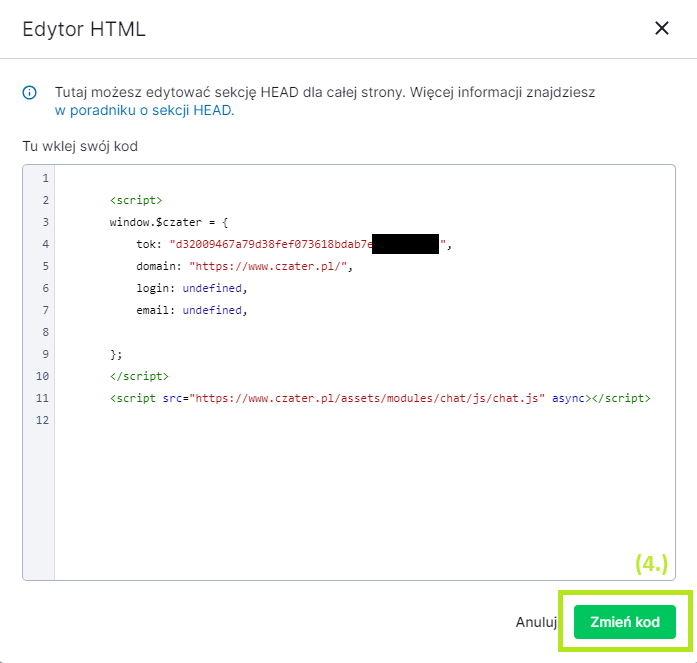
Task: Click the 'async' attribute on line 11
Action: (569, 398)
